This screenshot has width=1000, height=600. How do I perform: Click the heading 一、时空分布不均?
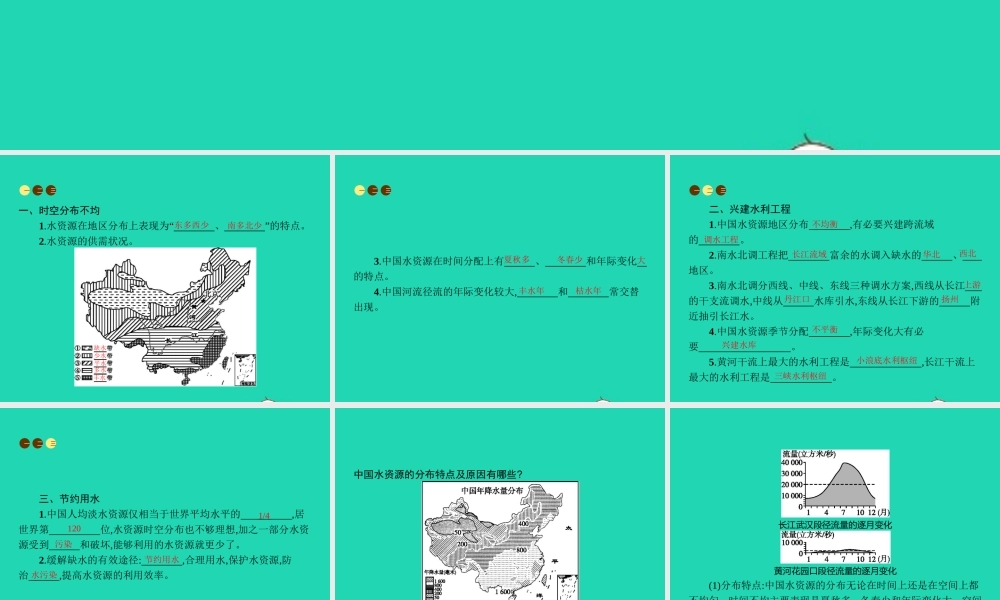59,210
